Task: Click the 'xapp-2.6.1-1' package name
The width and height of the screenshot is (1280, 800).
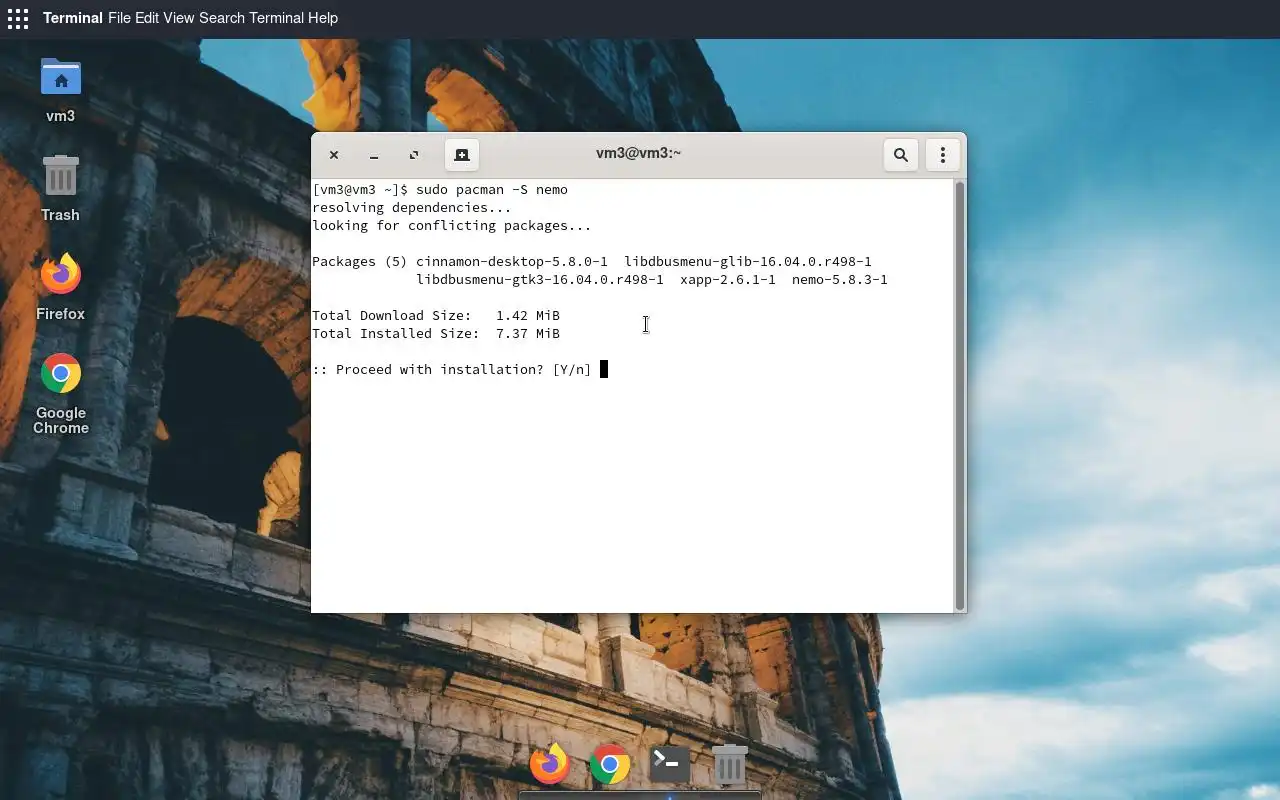Action: point(728,279)
